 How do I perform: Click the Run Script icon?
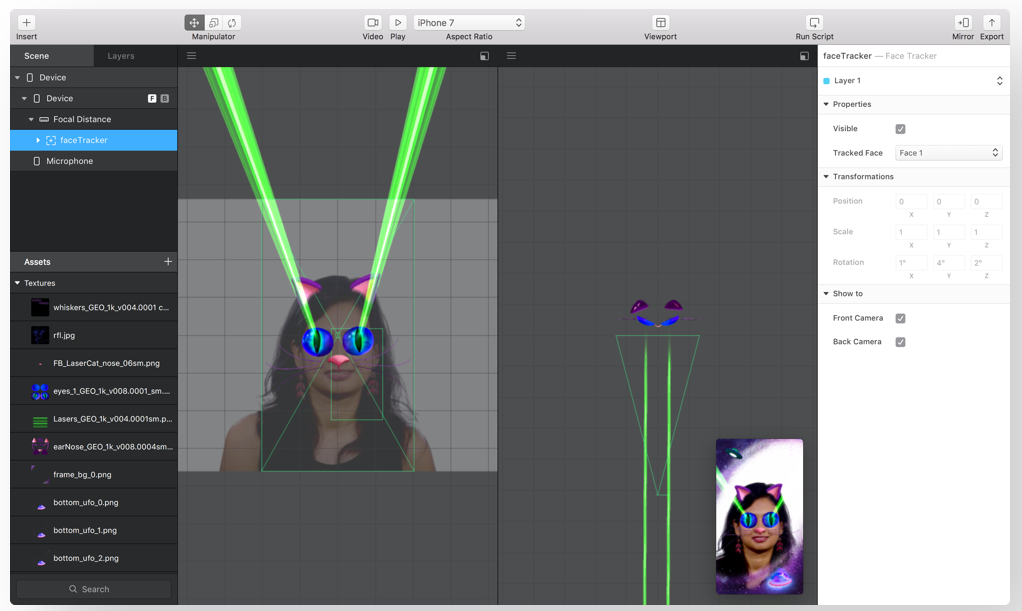tap(814, 22)
